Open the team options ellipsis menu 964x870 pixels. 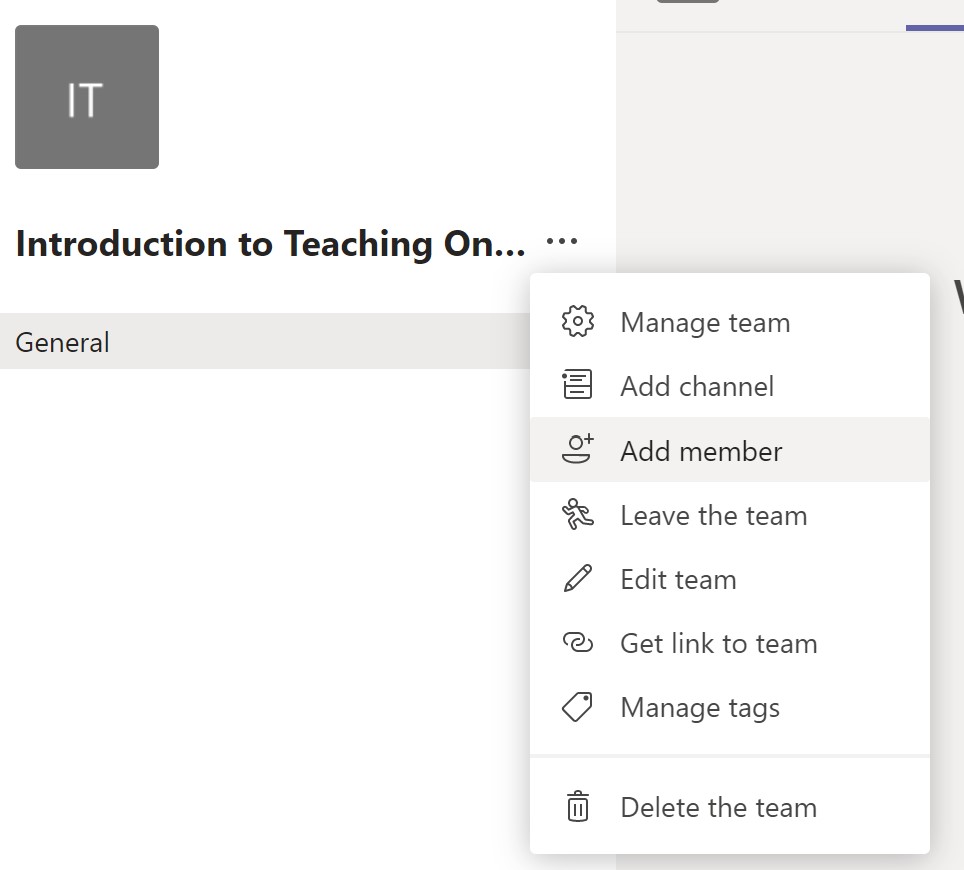point(561,242)
